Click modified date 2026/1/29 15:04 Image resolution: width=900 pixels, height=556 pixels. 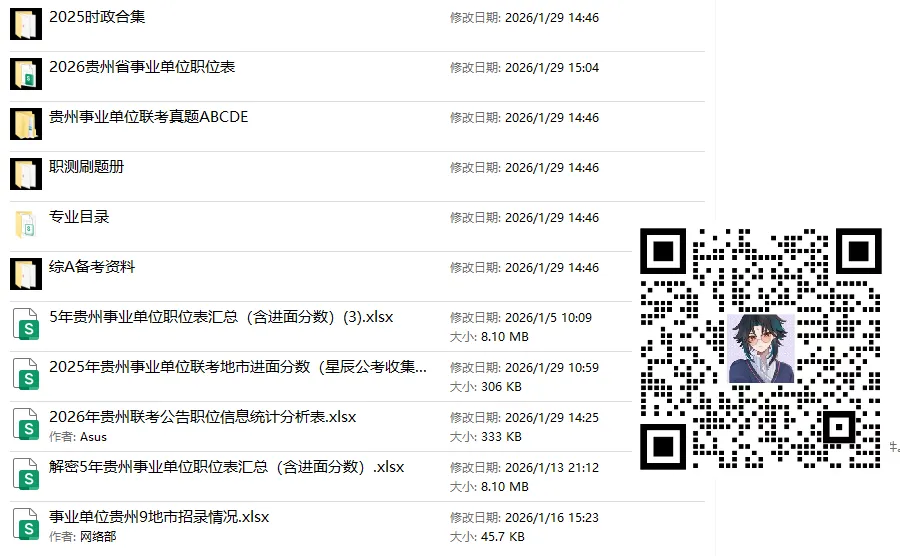click(x=552, y=68)
